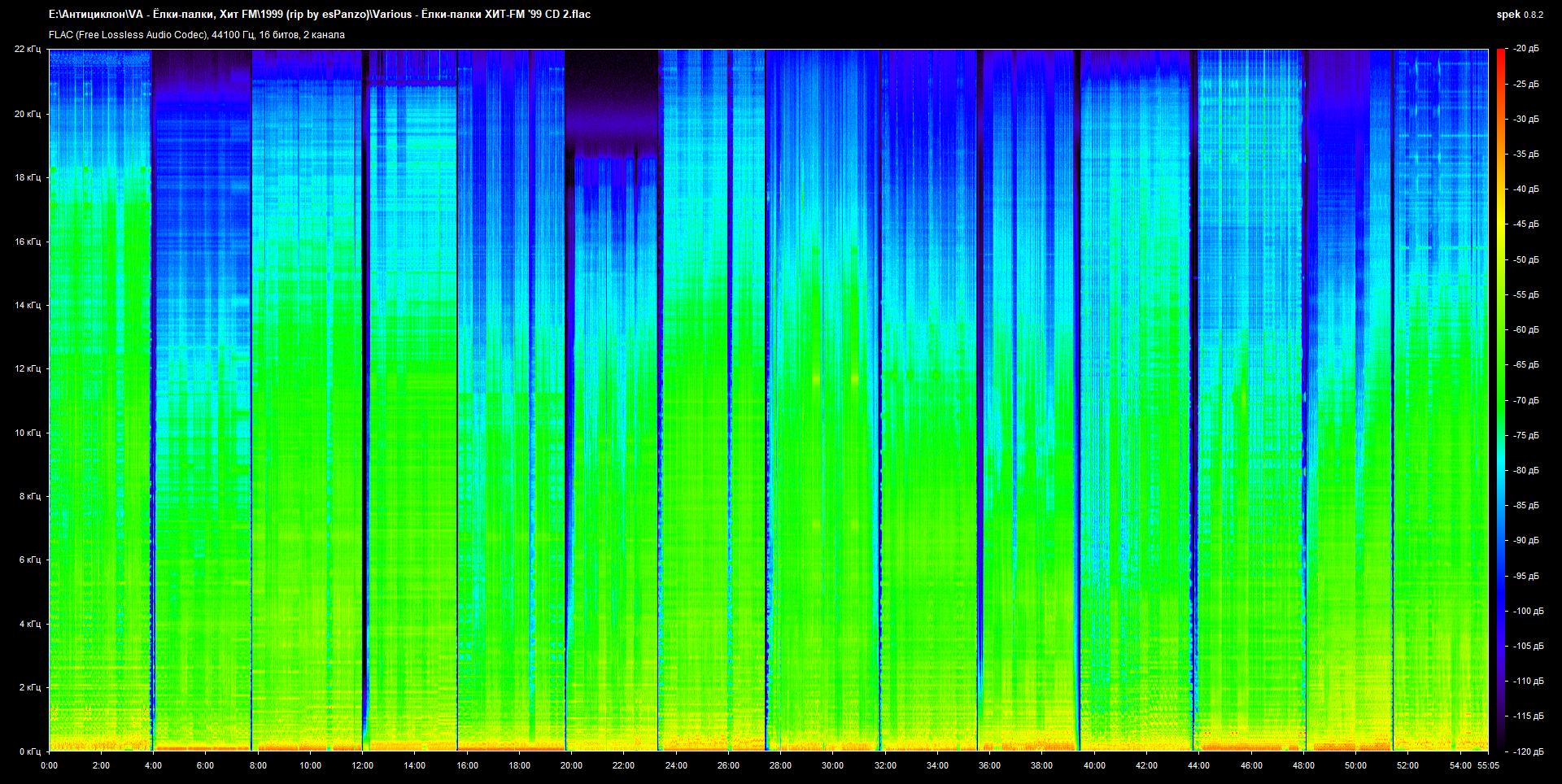The image size is (1562, 784).
Task: Click the 16 кГц frequency axis label
Action: click(x=27, y=242)
